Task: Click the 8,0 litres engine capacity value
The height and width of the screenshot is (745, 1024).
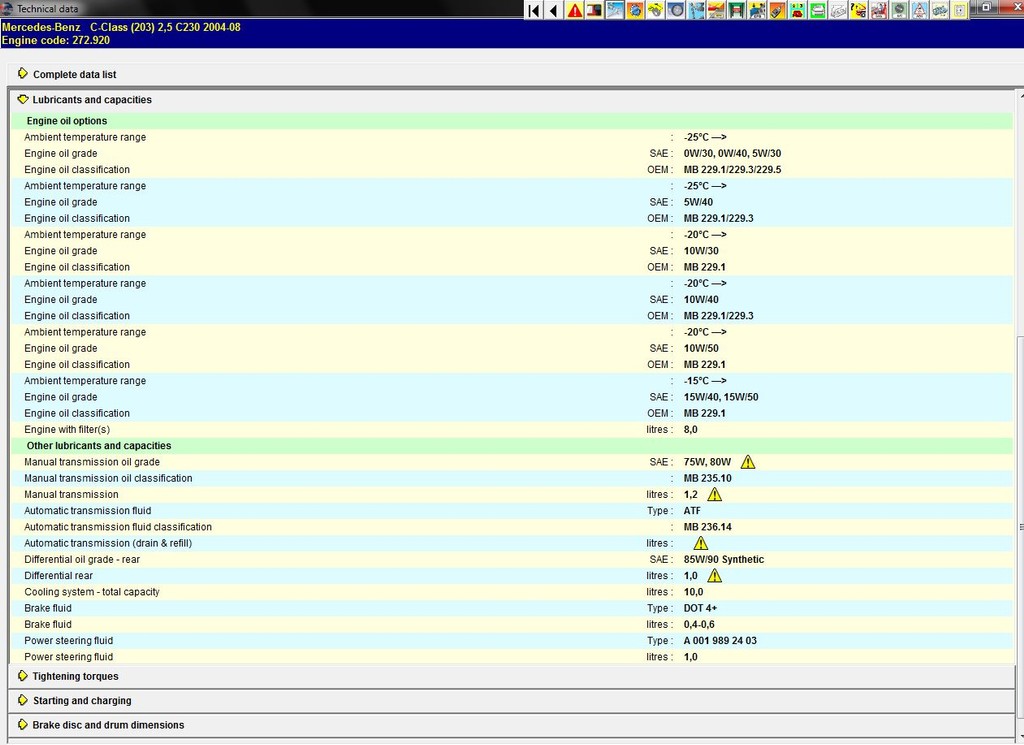Action: click(x=690, y=430)
